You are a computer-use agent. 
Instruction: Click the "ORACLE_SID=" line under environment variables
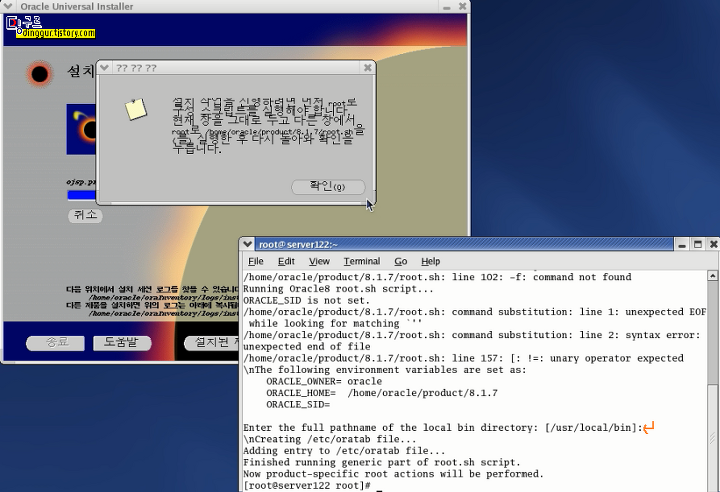click(x=298, y=404)
